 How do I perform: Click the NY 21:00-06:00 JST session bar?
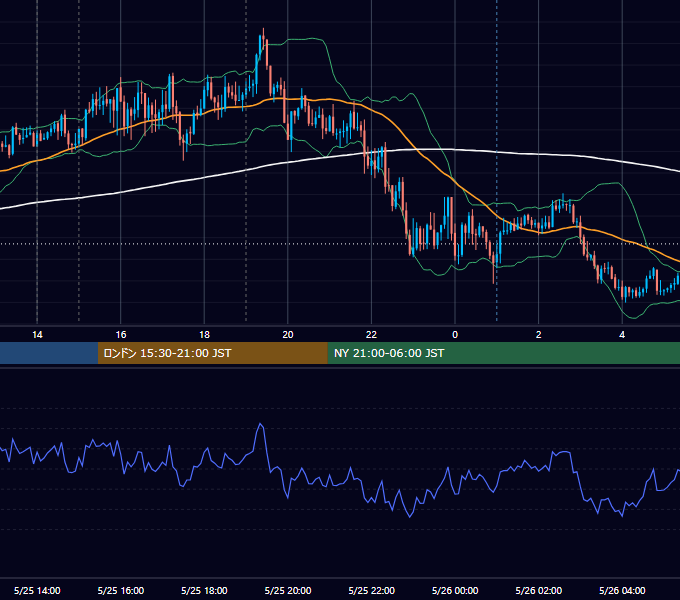pos(503,353)
